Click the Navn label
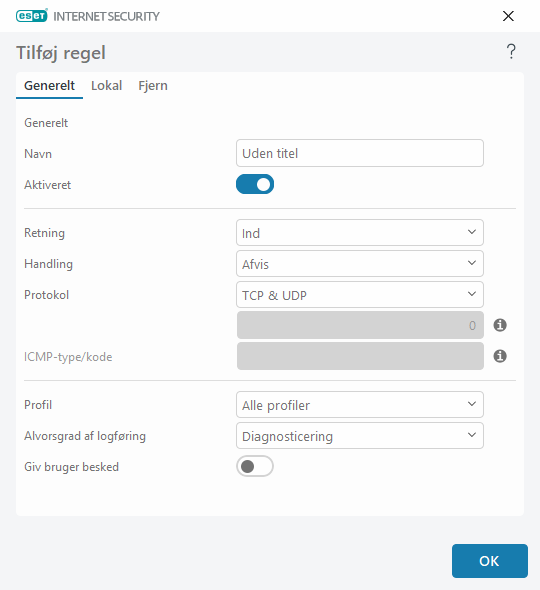540x590 pixels. tap(38, 154)
